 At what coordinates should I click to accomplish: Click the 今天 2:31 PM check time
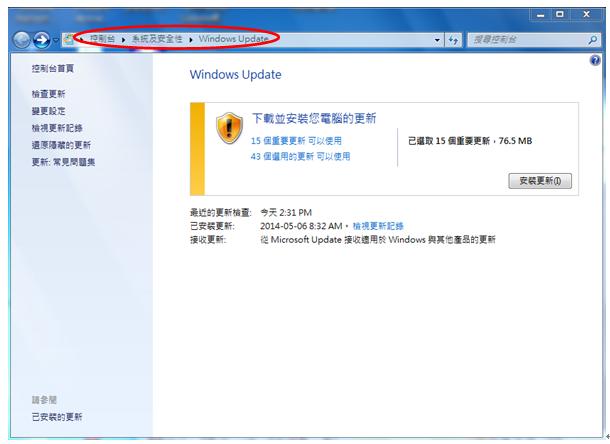[x=286, y=212]
